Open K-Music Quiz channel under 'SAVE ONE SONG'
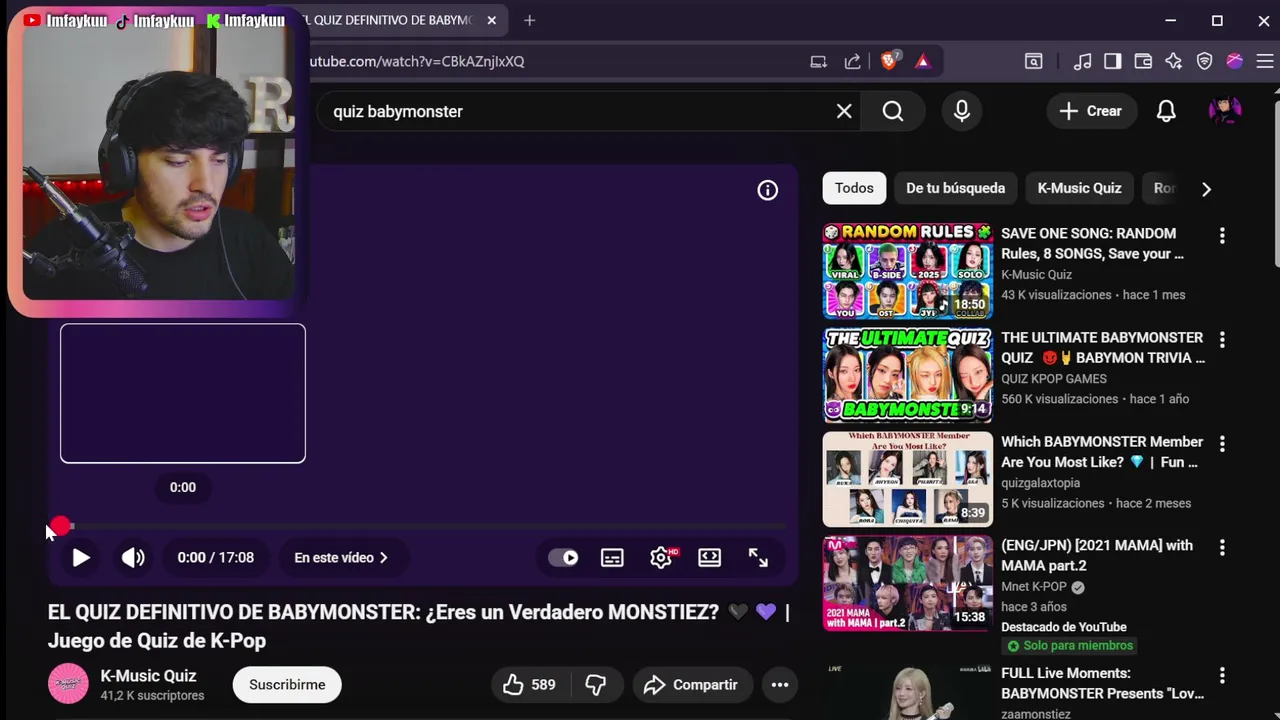The height and width of the screenshot is (720, 1280). 1036,275
